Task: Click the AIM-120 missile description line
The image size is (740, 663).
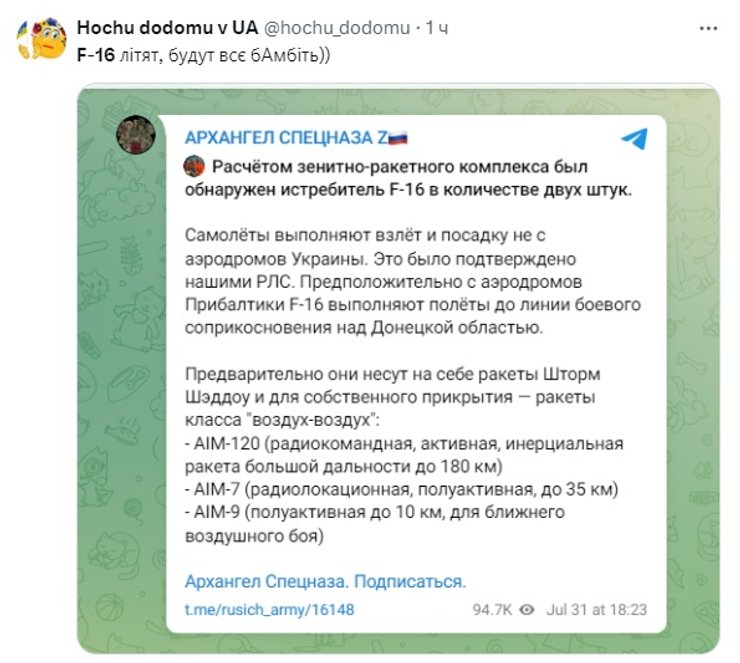Action: (x=404, y=455)
